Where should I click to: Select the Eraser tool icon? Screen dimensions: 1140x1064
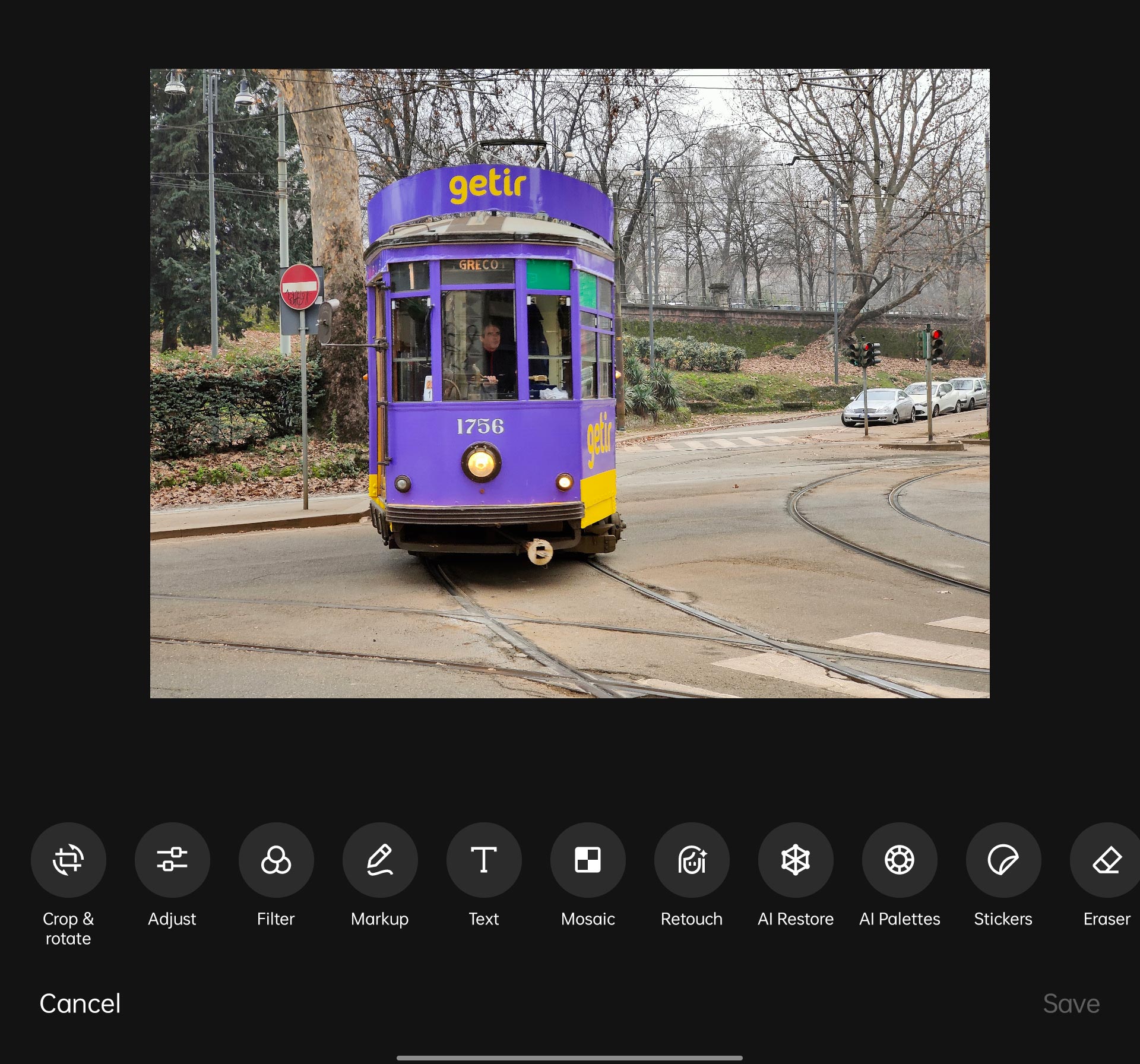tap(1106, 859)
